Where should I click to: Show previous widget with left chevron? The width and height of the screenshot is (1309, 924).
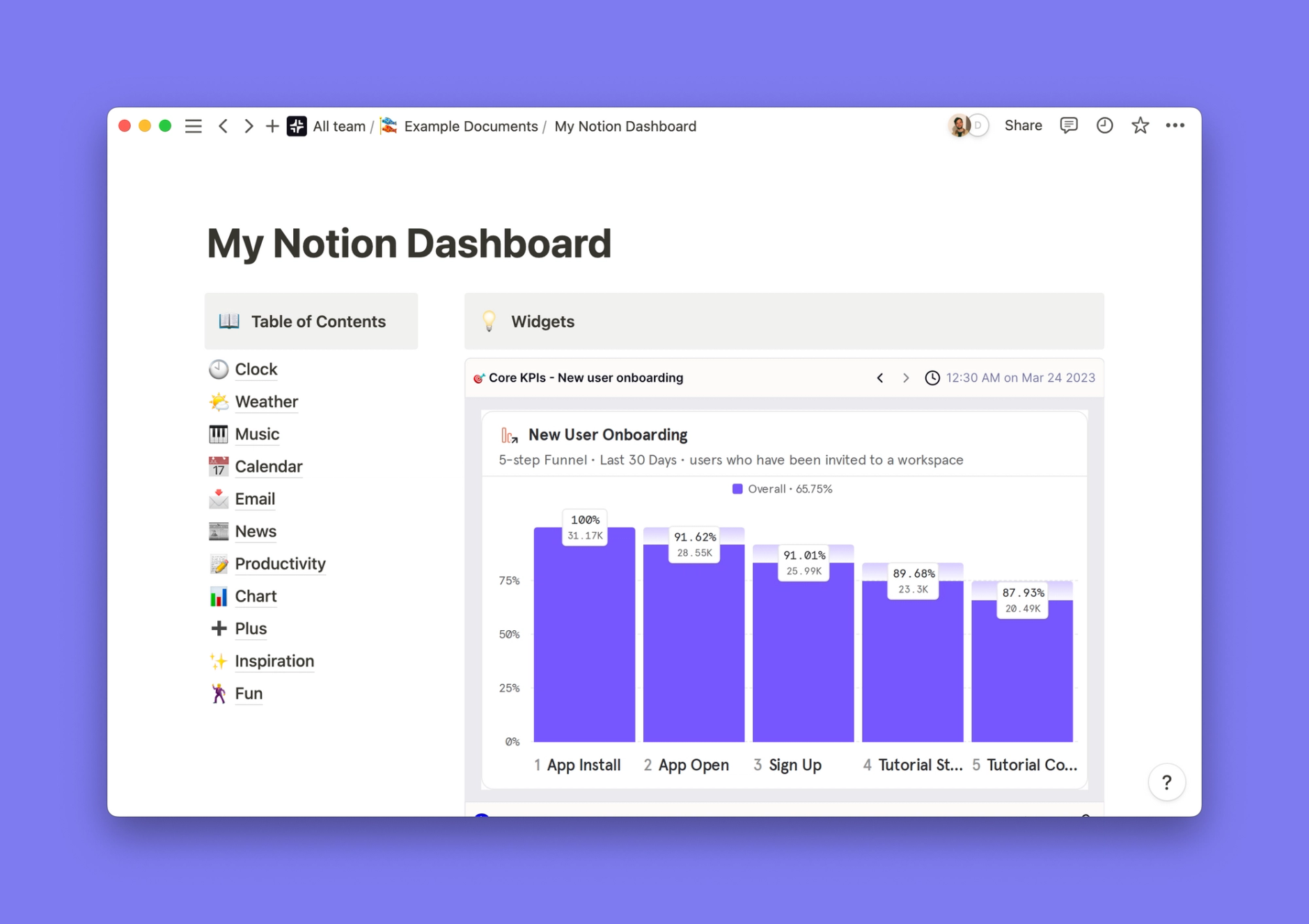[x=880, y=377]
